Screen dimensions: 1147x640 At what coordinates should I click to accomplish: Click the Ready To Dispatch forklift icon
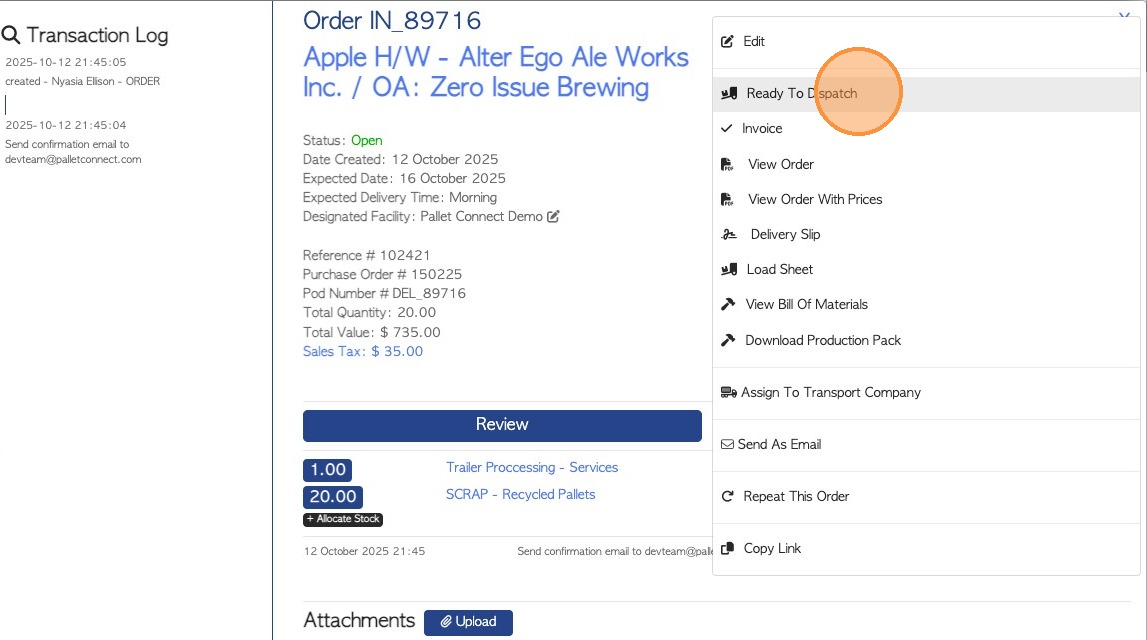tap(728, 94)
